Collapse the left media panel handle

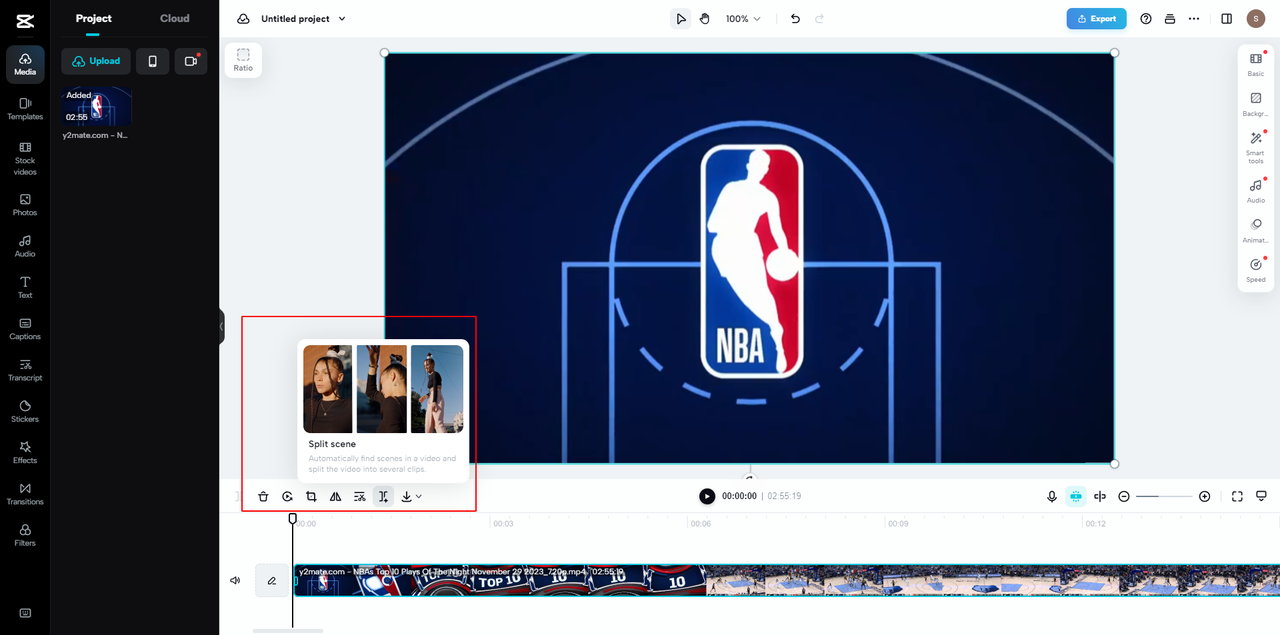pyautogui.click(x=222, y=327)
